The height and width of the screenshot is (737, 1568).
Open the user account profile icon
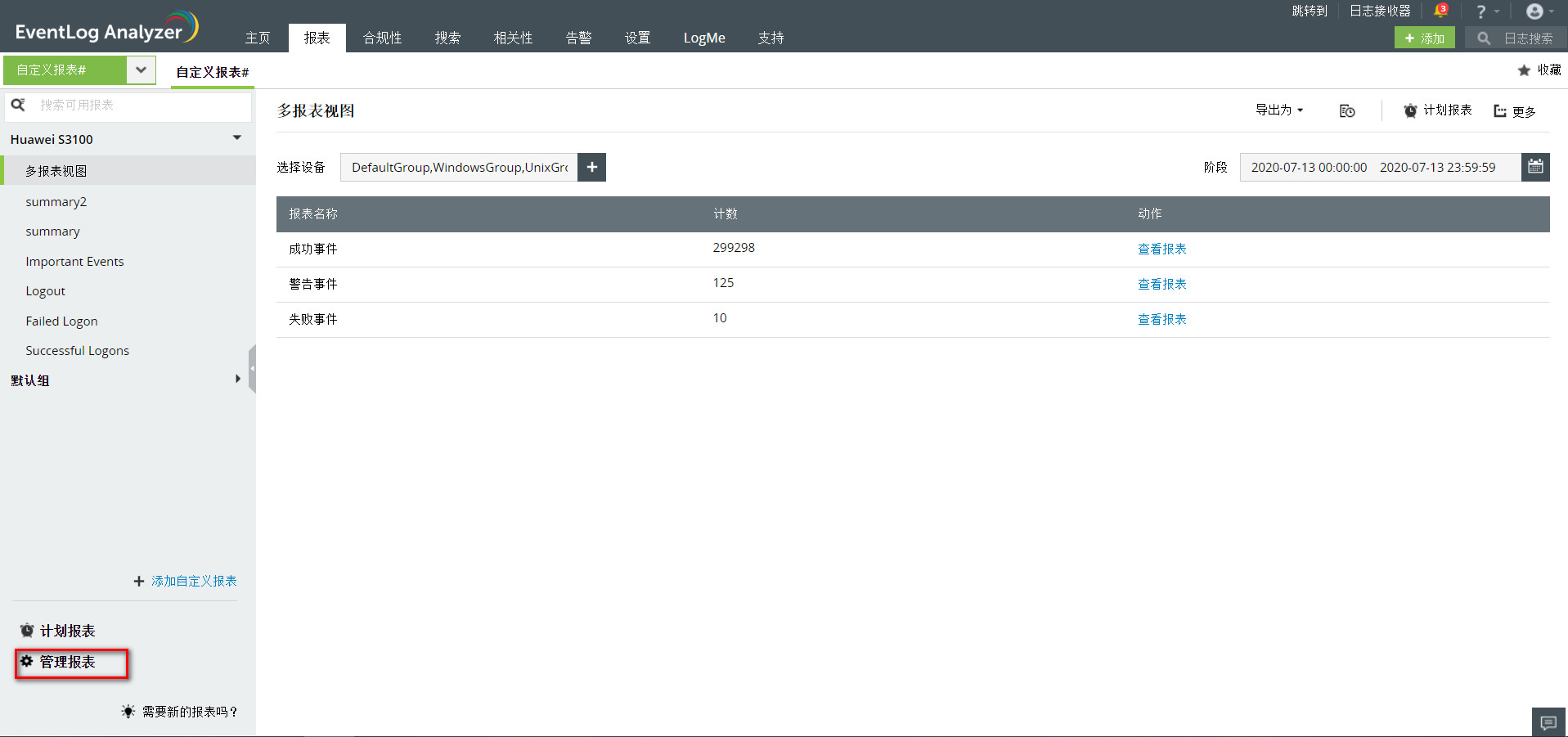[x=1534, y=11]
